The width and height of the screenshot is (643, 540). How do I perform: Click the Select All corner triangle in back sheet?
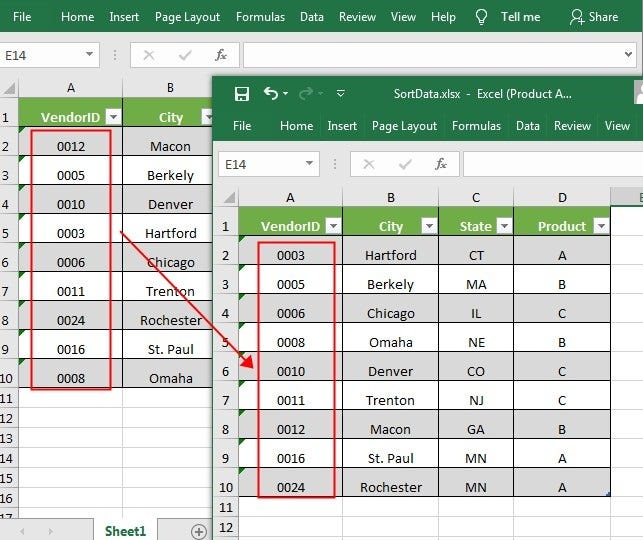click(x=9, y=88)
